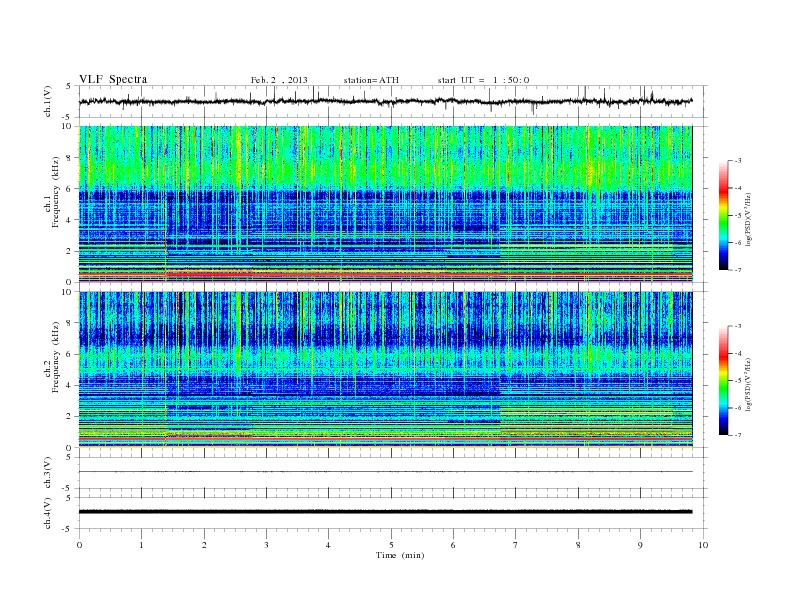Click the "5" upper tick of ch.1(V) axis
This screenshot has width=792, height=612.
[x=69, y=86]
